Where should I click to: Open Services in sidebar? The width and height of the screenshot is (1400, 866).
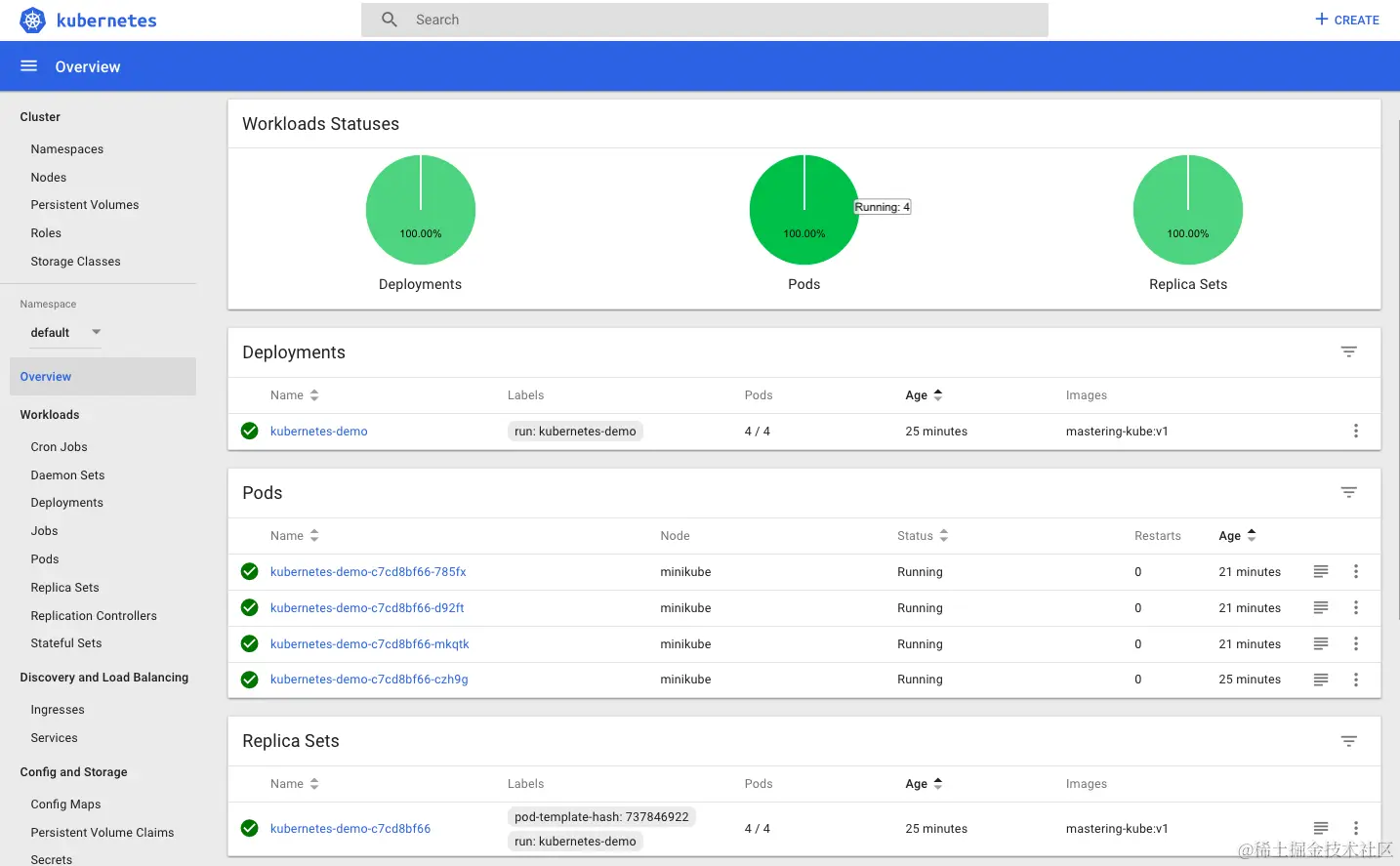point(55,738)
